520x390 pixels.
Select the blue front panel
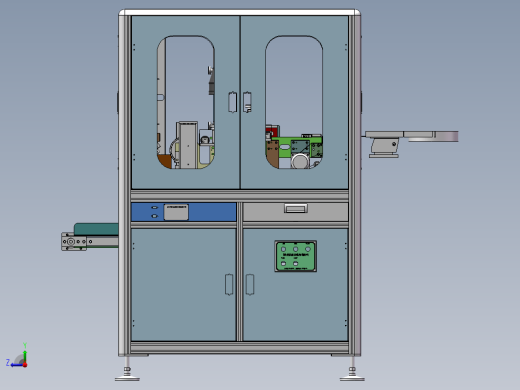(x=184, y=212)
